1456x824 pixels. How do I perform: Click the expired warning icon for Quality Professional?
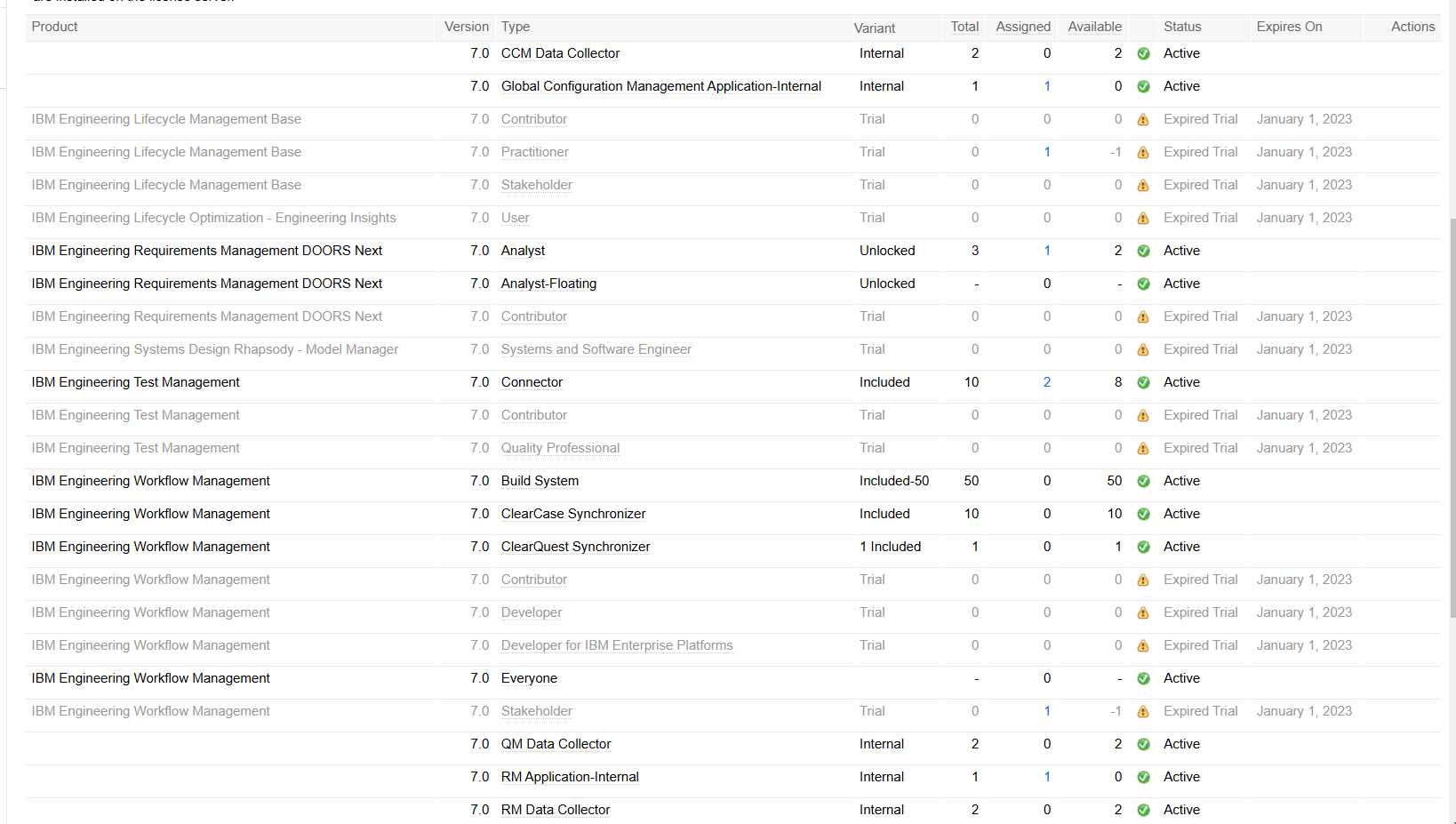(1144, 449)
